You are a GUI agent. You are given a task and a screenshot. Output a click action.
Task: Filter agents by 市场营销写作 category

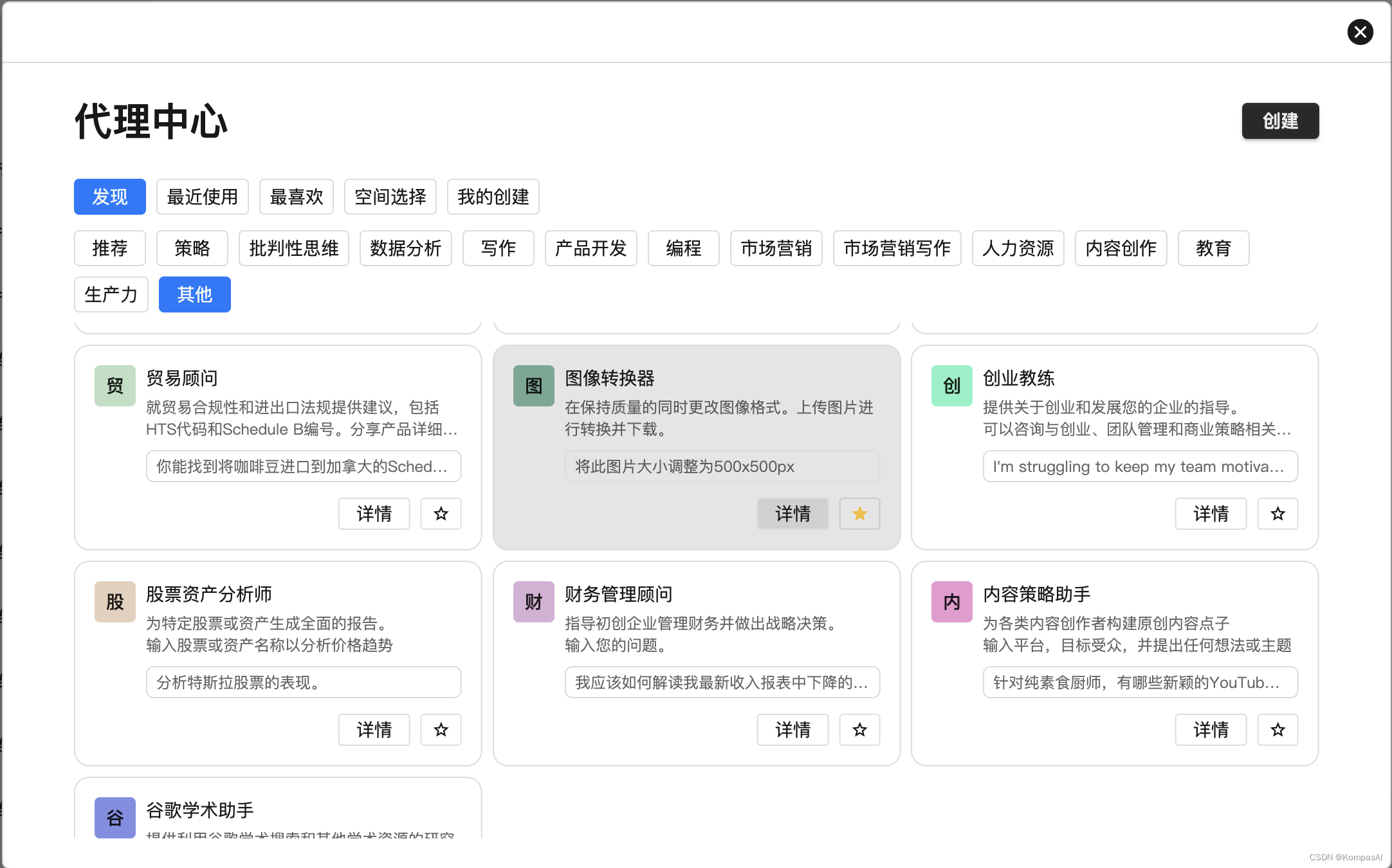(x=897, y=248)
